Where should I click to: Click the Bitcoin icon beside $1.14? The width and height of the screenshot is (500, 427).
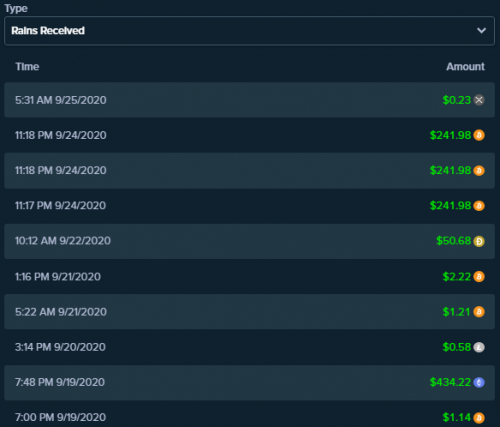[479, 418]
